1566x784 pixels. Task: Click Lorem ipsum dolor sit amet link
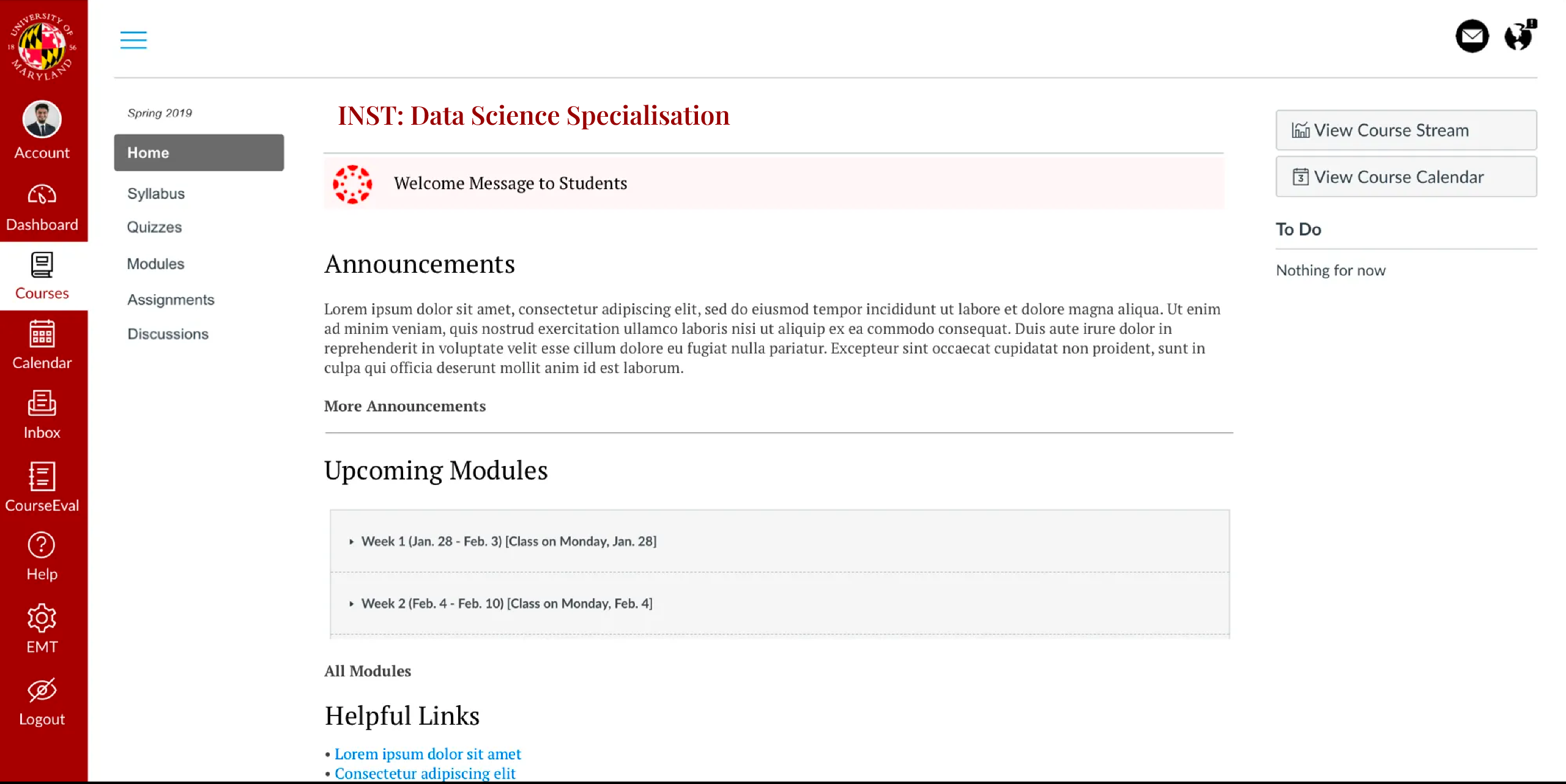tap(428, 753)
